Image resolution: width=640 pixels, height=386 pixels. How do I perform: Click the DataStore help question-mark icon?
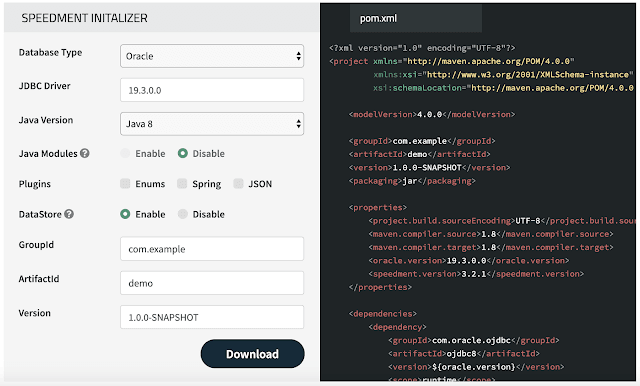point(69,214)
